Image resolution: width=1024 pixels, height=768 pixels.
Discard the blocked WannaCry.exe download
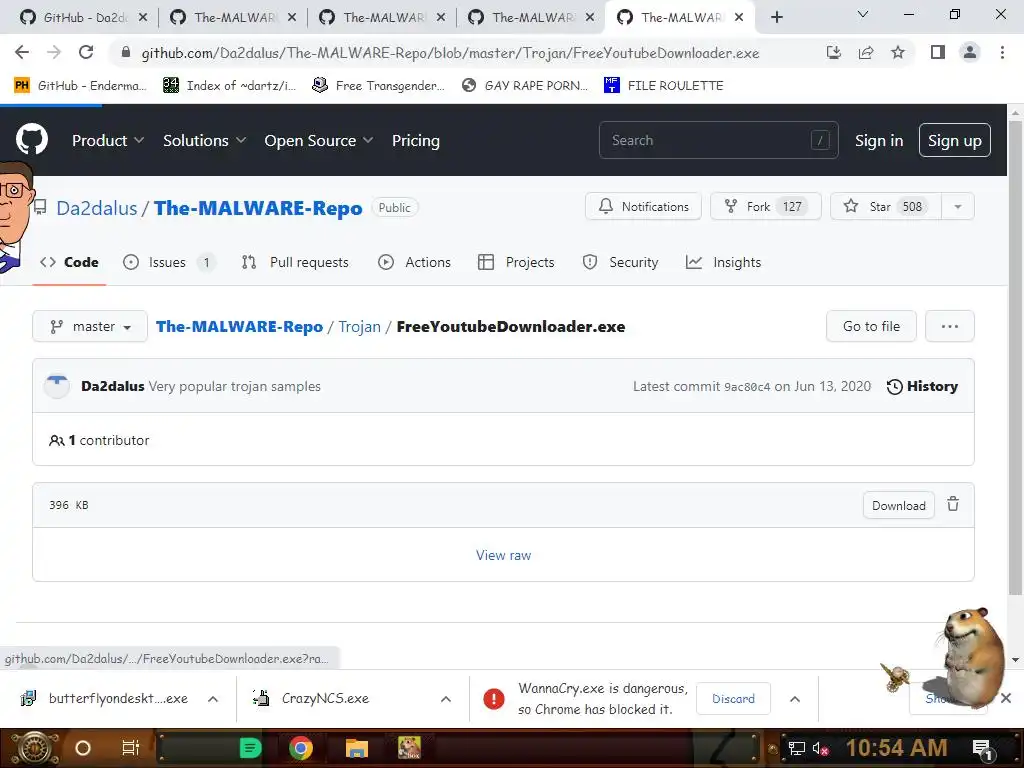coord(733,699)
